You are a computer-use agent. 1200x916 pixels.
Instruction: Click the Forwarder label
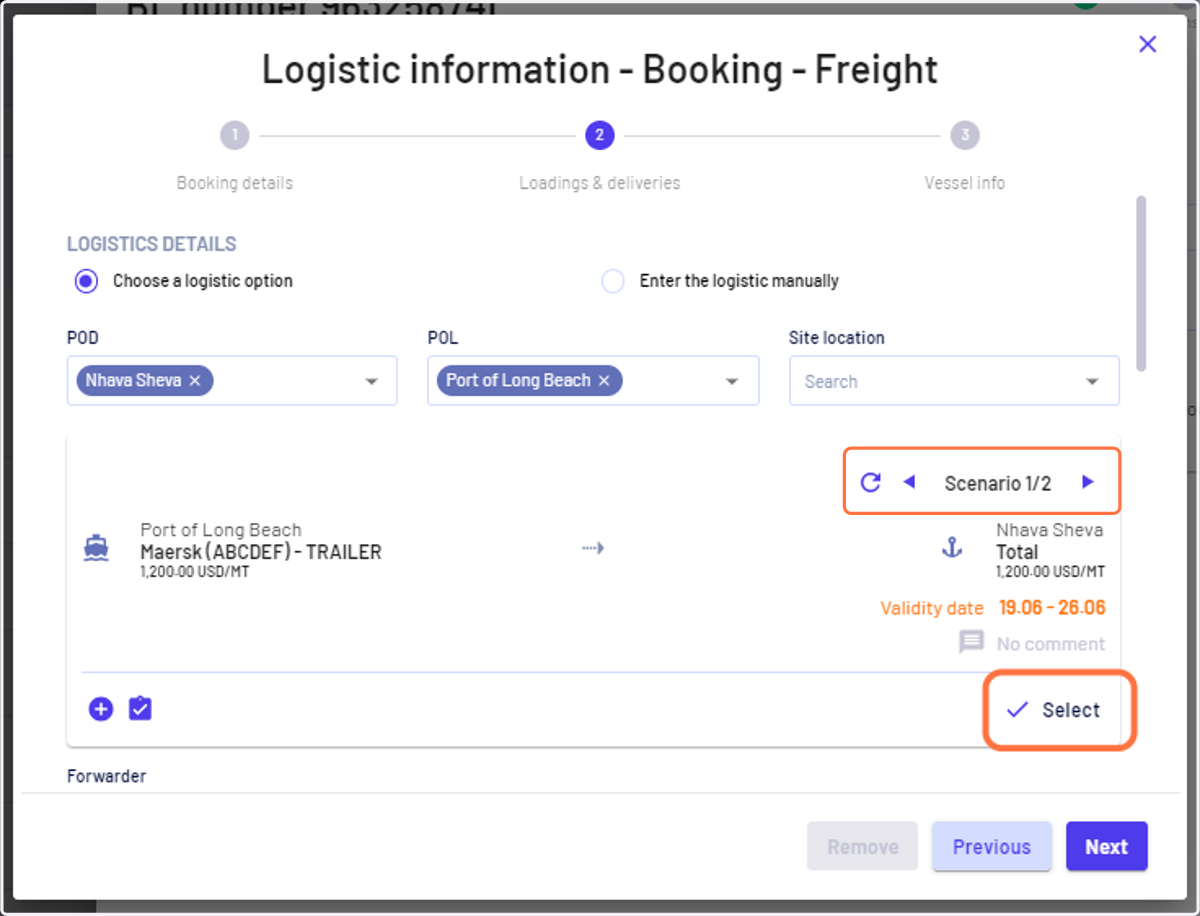107,776
